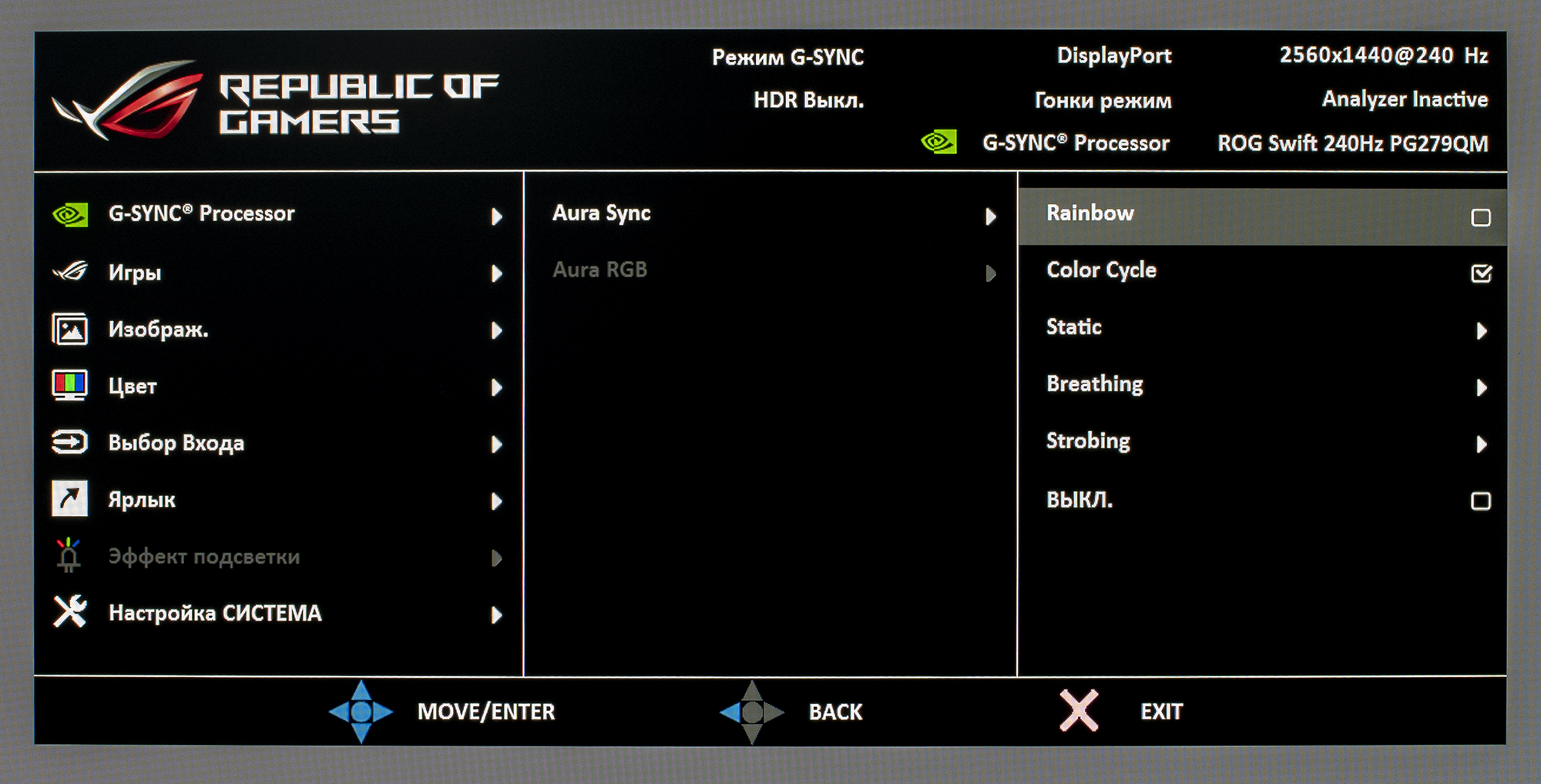This screenshot has width=1541, height=784.
Task: Open the picture icon for Изображ.
Action: point(70,330)
